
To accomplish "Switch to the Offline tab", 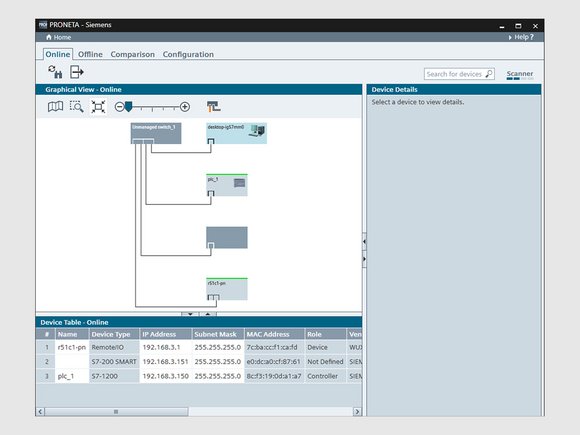I will 90,54.
